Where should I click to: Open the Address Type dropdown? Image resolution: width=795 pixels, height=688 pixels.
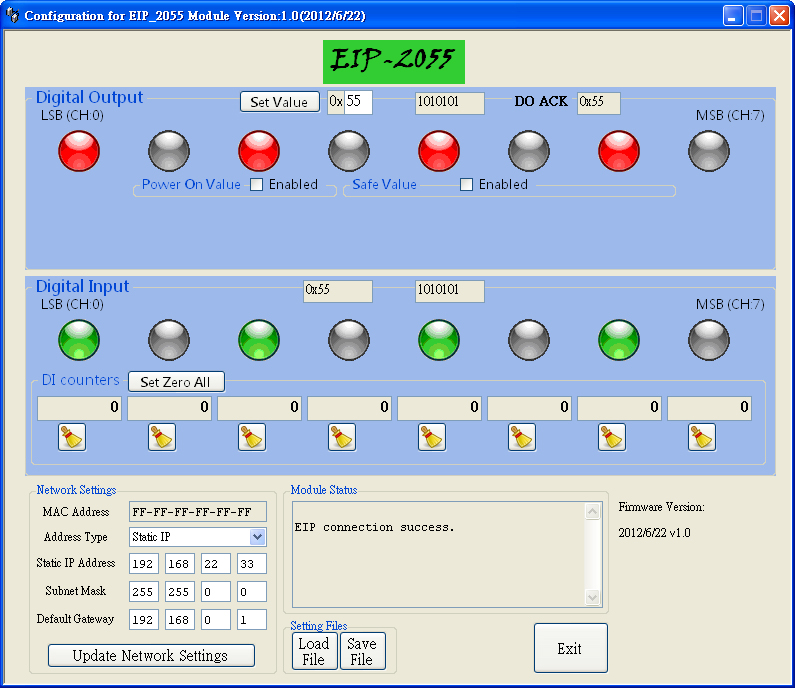pos(258,537)
